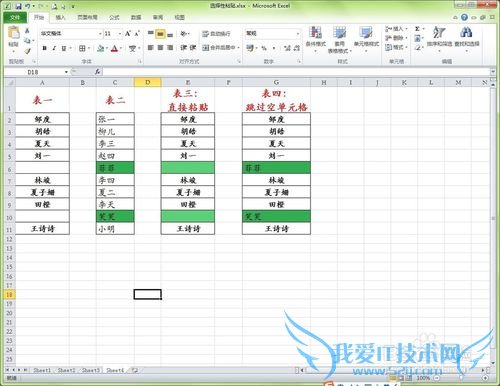The height and width of the screenshot is (386, 500).
Task: Click the Copy icon in clipboard group
Action: click(27, 41)
